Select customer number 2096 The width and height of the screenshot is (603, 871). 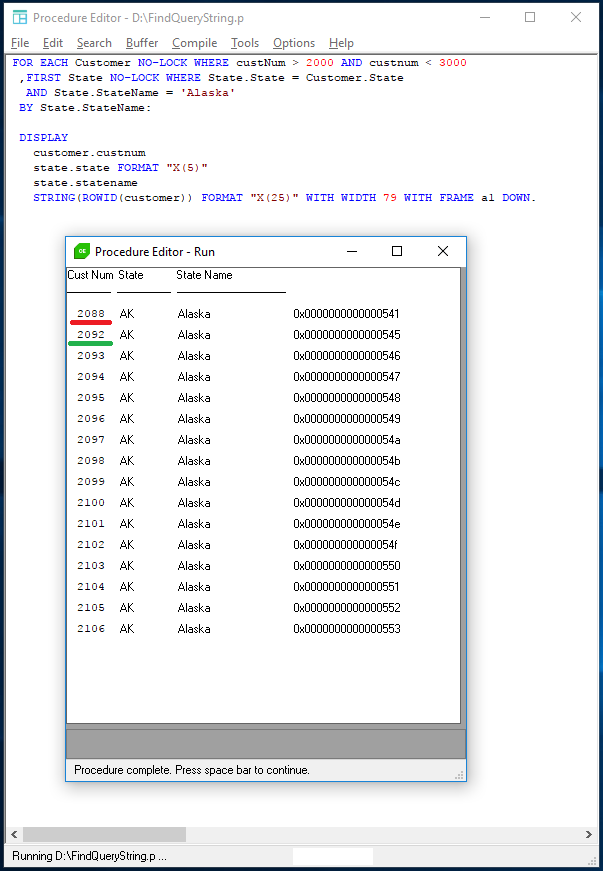pos(91,419)
